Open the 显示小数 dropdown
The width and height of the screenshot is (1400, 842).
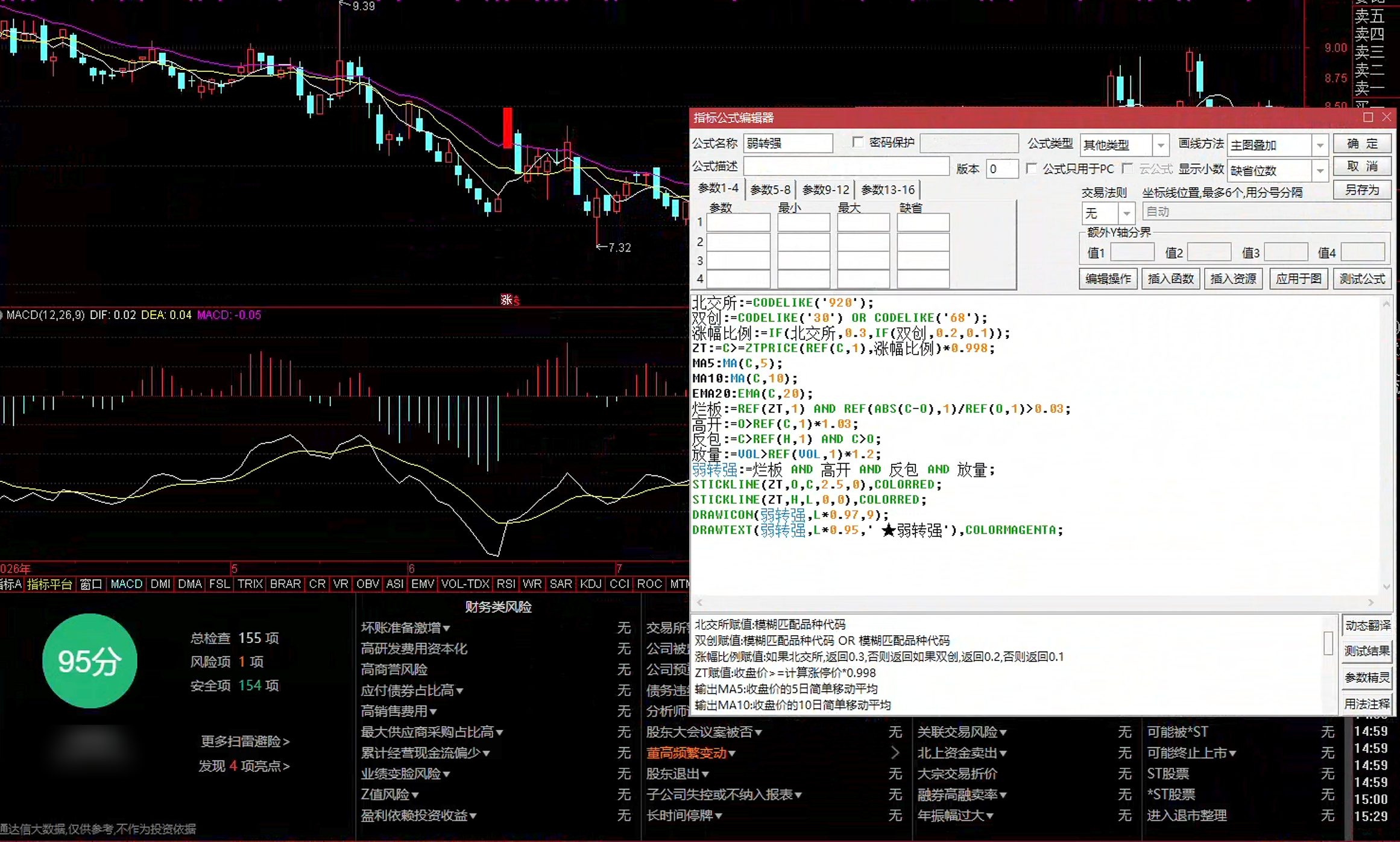point(1320,171)
